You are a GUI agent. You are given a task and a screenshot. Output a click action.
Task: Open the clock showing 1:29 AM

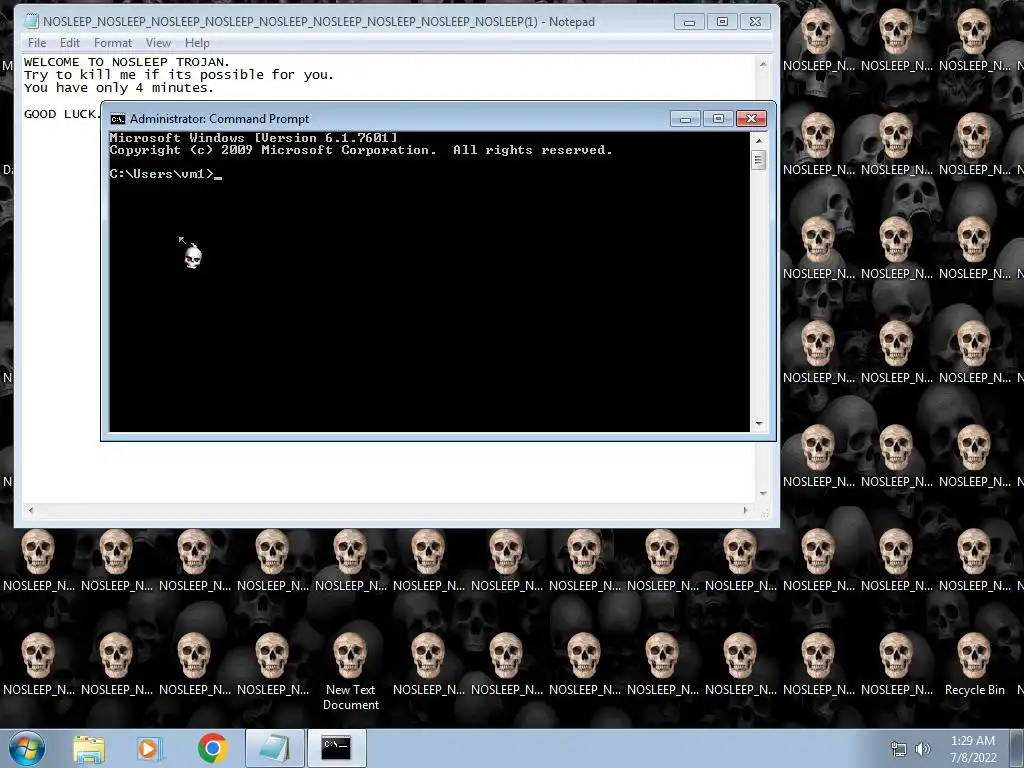point(972,741)
